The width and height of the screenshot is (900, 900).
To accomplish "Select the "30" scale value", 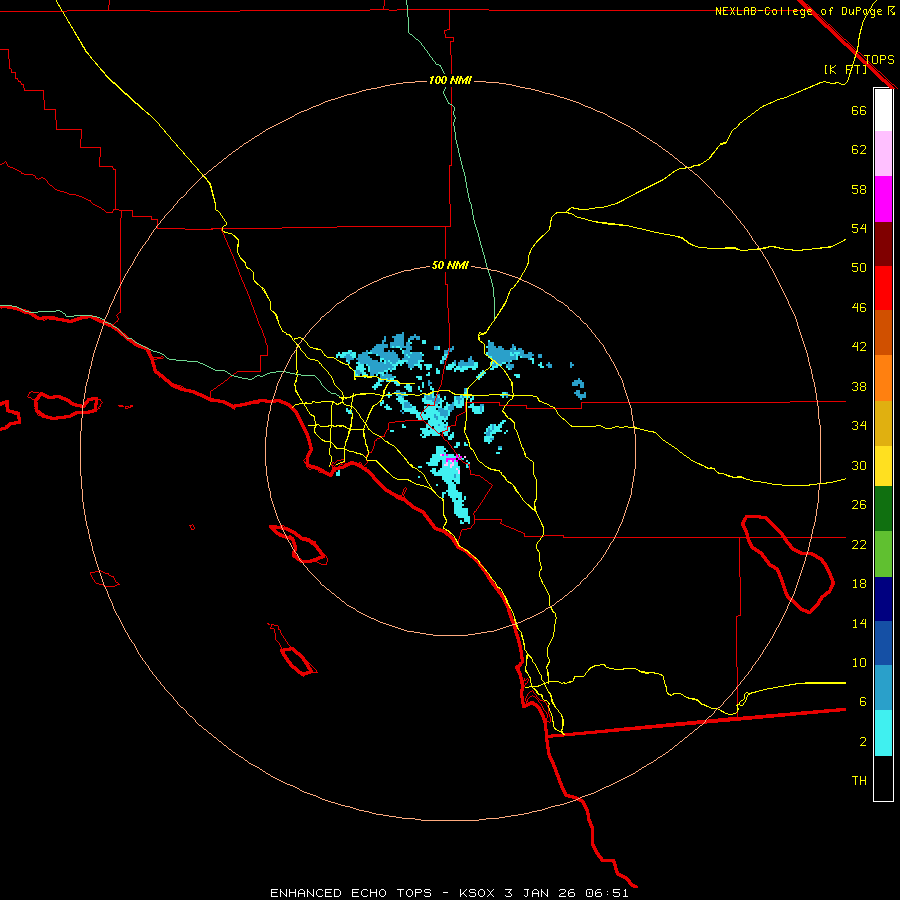I will pyautogui.click(x=859, y=465).
